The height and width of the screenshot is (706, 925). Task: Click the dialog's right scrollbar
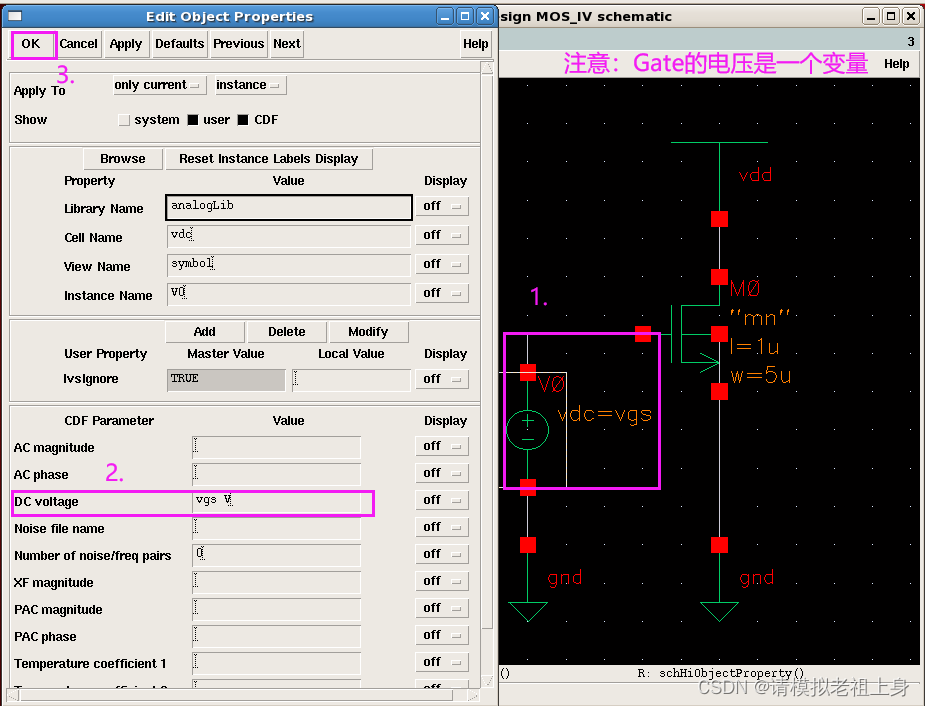click(x=487, y=400)
